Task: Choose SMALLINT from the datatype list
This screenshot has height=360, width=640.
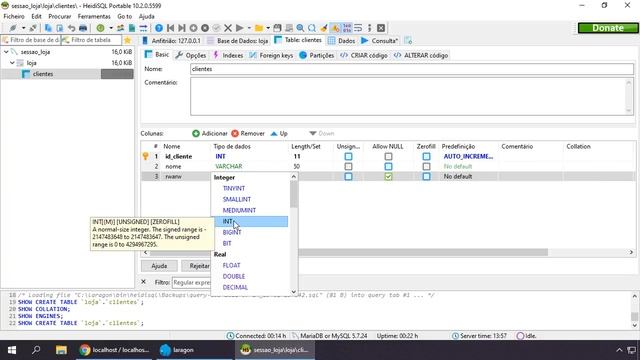Action: (237, 200)
